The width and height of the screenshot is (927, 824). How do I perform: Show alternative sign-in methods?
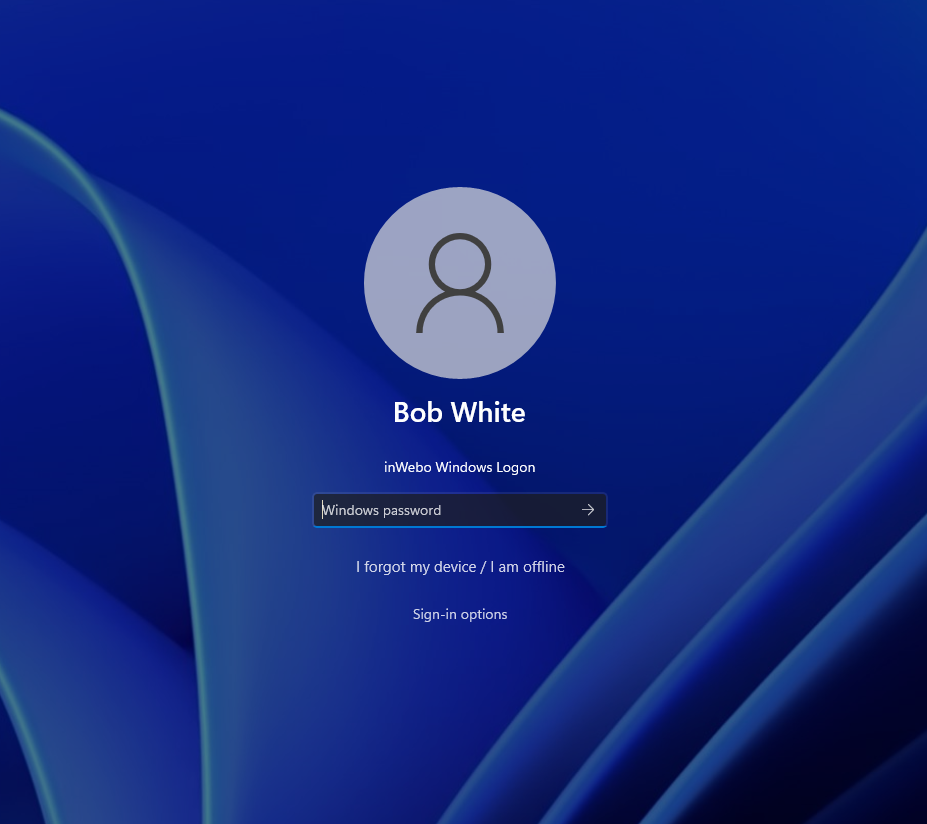pos(460,613)
